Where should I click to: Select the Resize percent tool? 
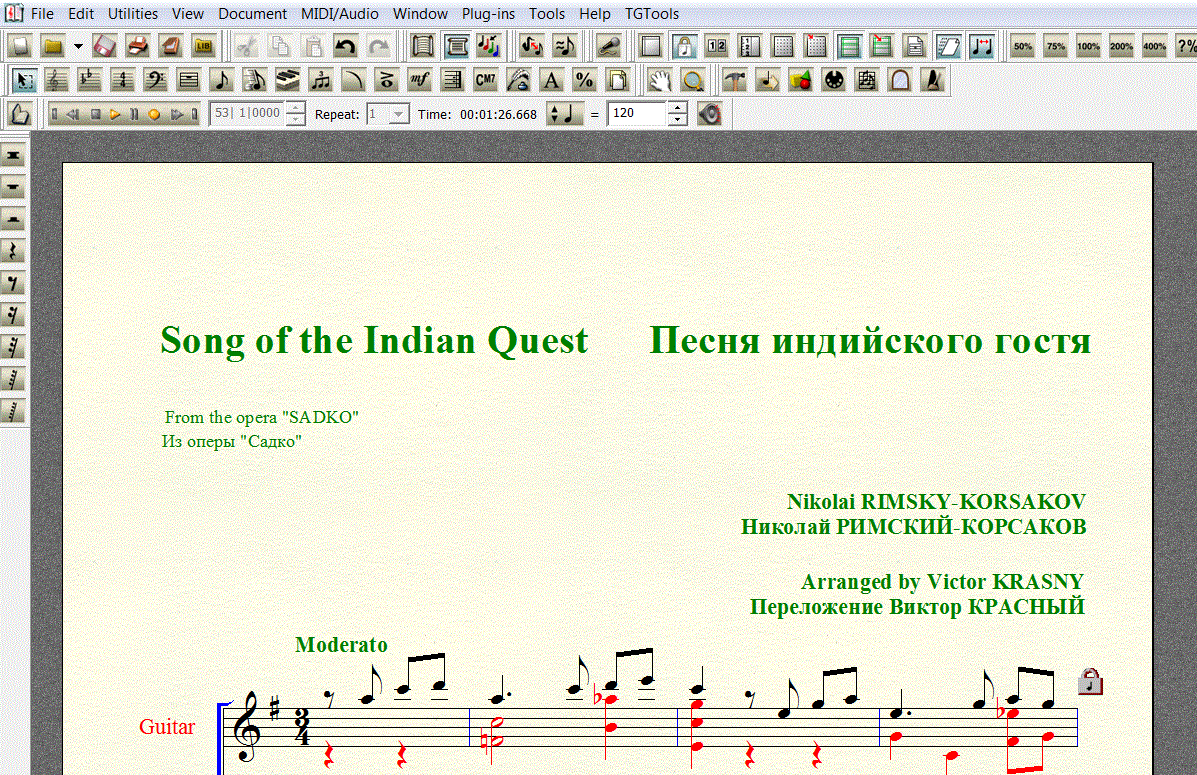(584, 80)
